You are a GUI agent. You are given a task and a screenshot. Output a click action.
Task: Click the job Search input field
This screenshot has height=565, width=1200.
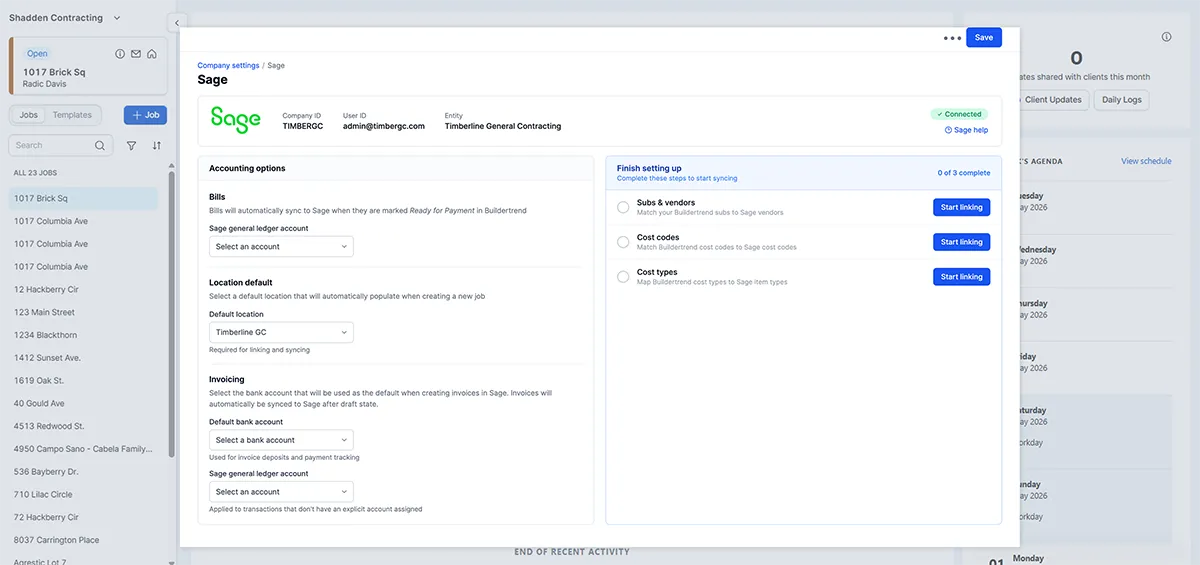61,145
